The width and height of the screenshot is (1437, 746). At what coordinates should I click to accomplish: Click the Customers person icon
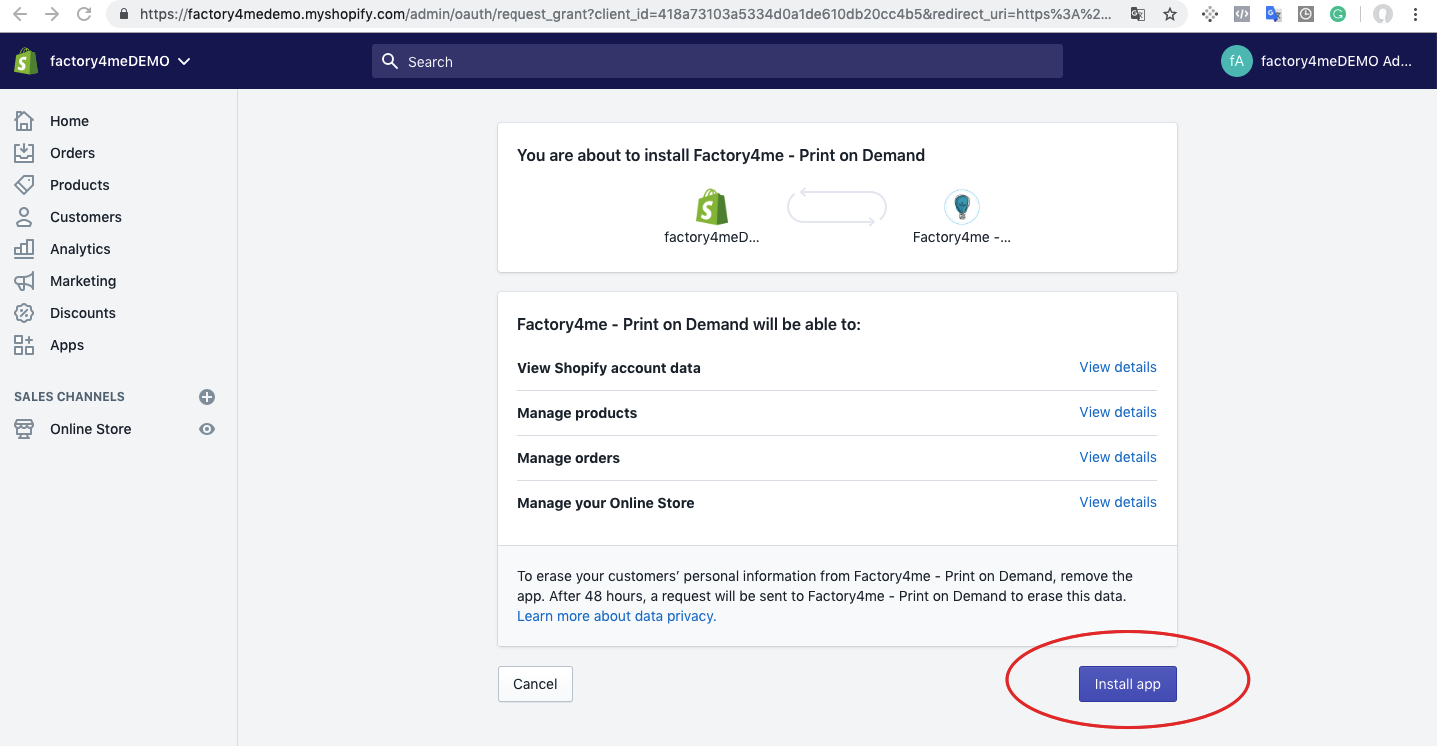[24, 216]
